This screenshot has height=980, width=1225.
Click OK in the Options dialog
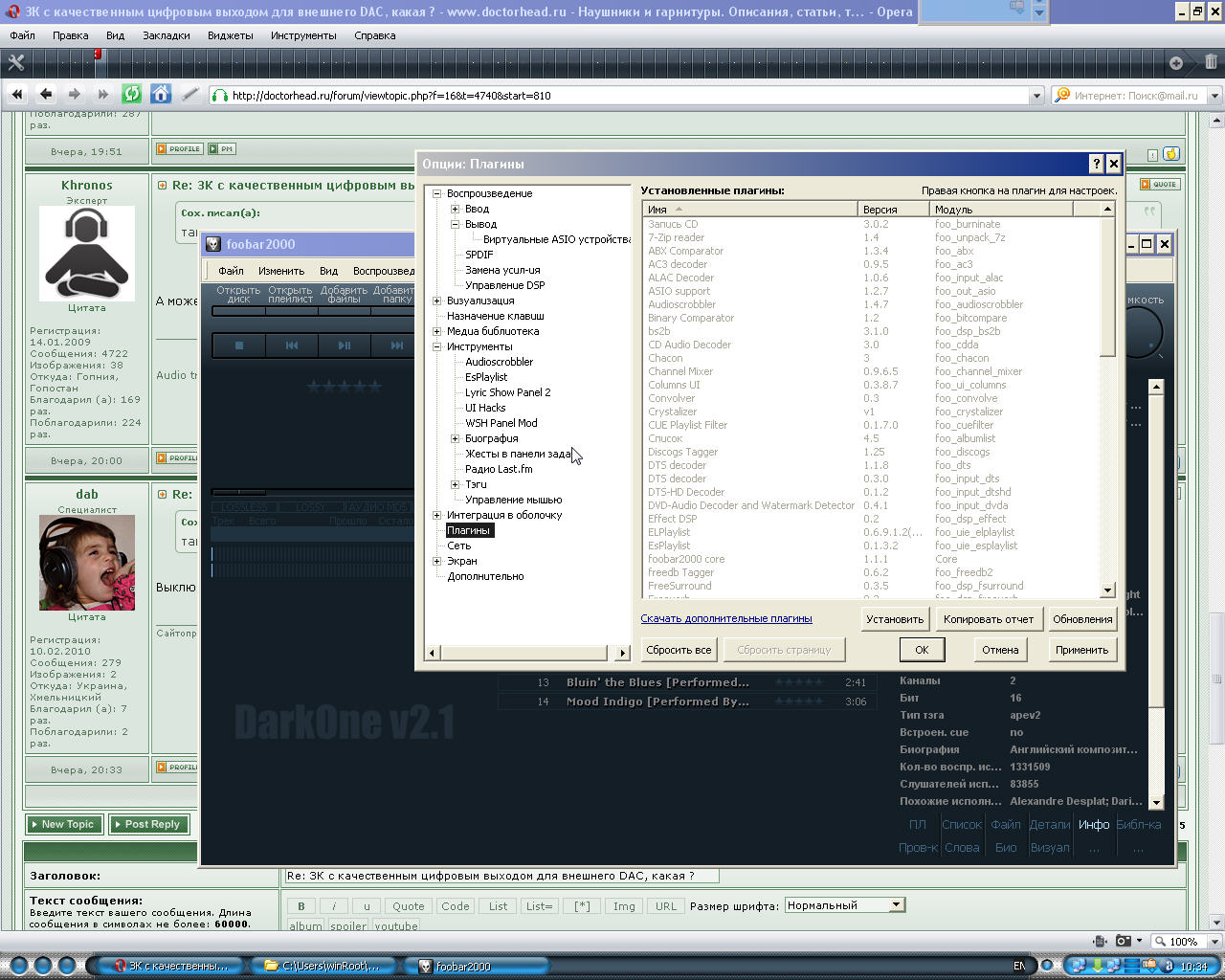tap(922, 650)
